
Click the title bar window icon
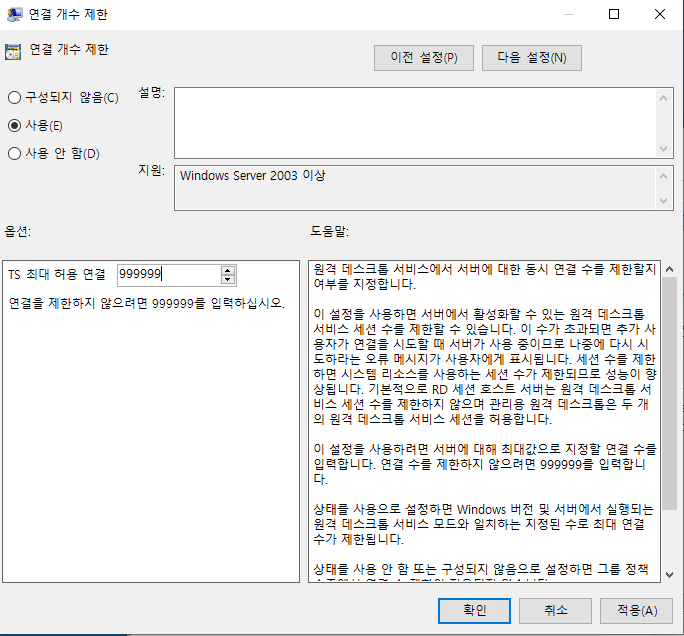coord(14,14)
